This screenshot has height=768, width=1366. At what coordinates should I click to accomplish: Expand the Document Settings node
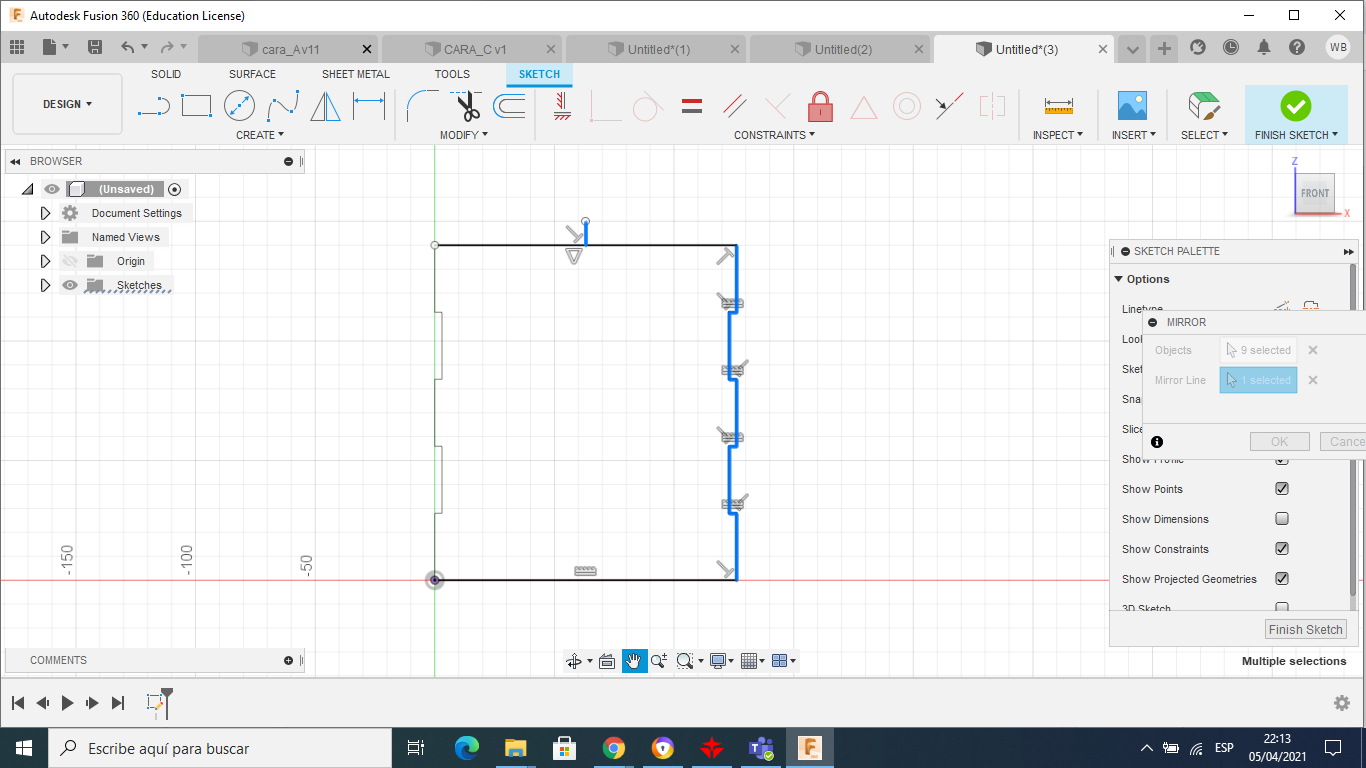45,213
